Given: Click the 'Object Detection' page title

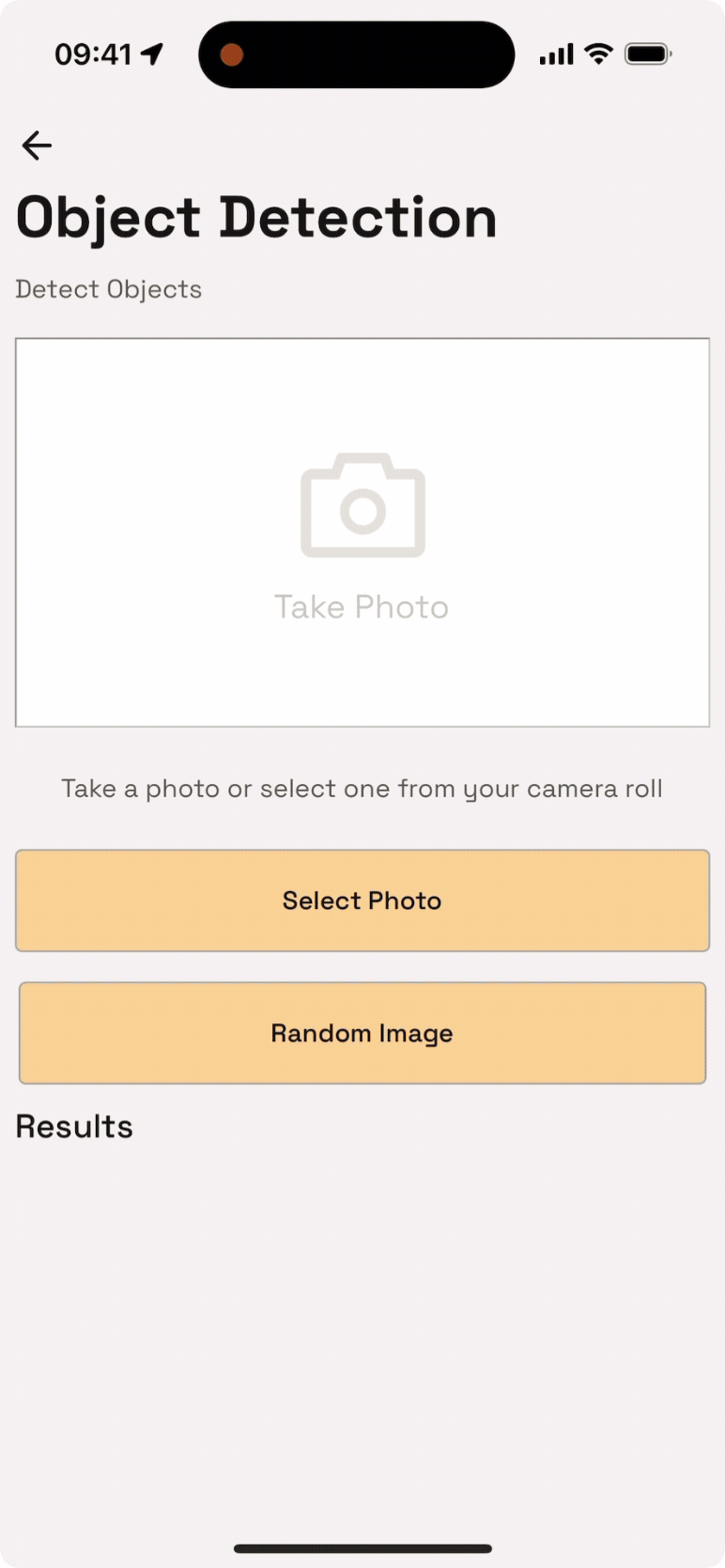Looking at the screenshot, I should click(256, 219).
